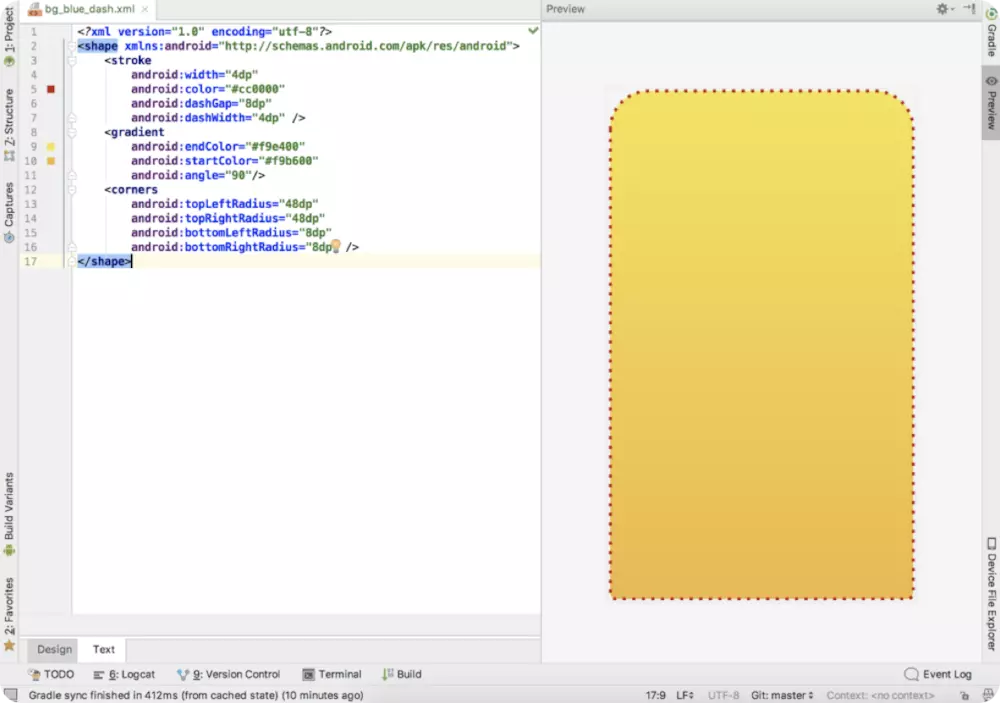Click the intention lightbulb icon on line 16

pos(336,246)
